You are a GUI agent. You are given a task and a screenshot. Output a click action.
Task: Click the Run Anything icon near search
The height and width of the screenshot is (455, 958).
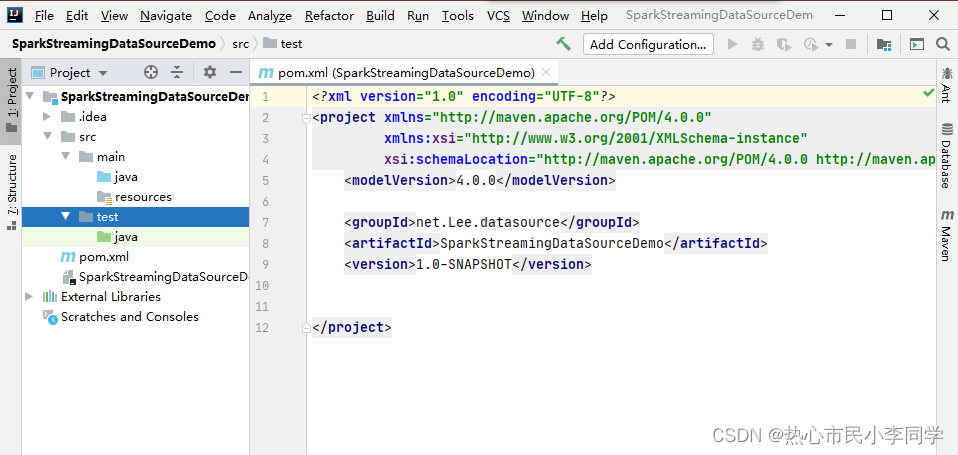(x=916, y=44)
